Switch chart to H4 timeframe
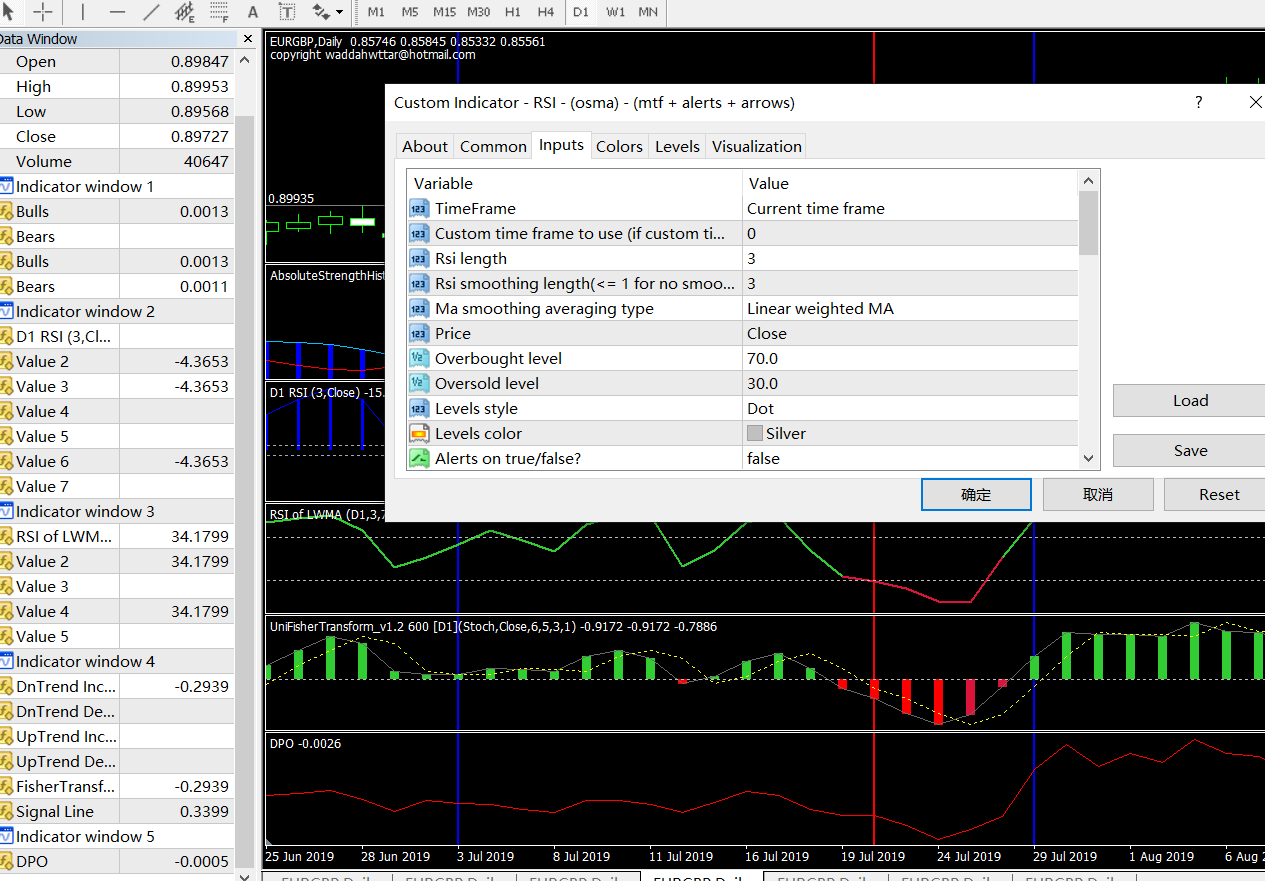The width and height of the screenshot is (1265, 881). click(545, 12)
